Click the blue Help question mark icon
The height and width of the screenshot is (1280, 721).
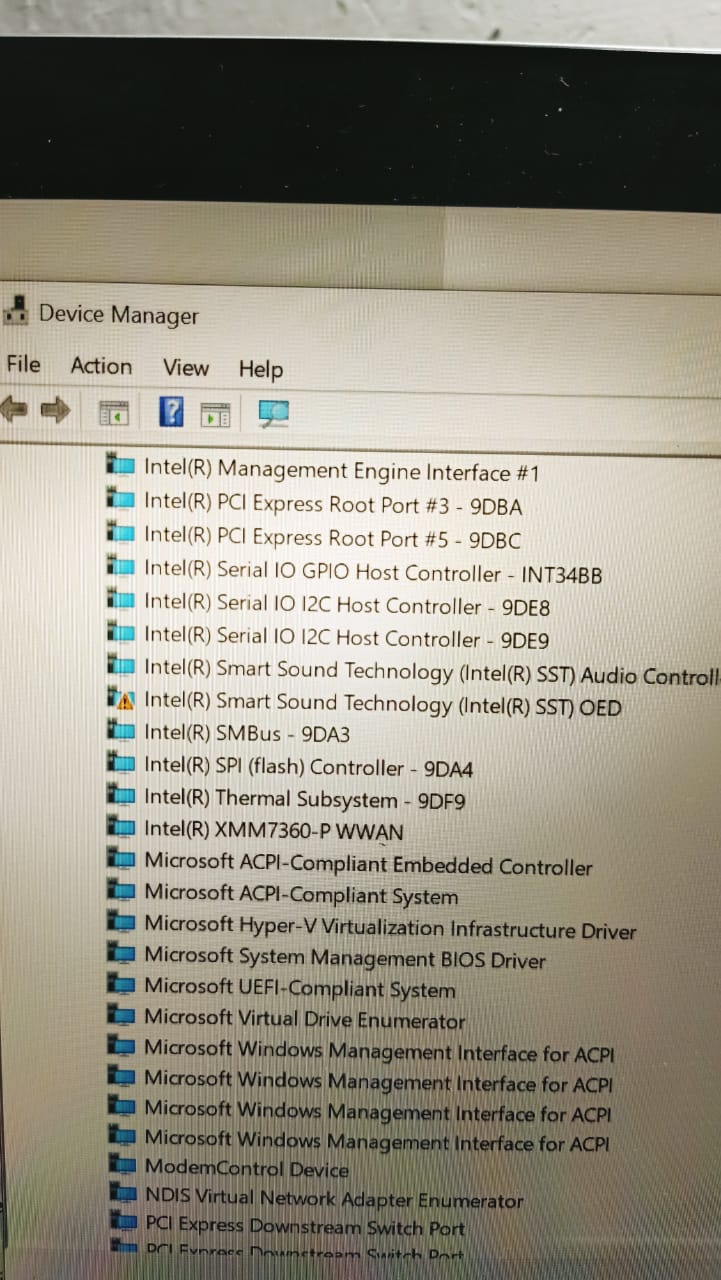(x=172, y=412)
